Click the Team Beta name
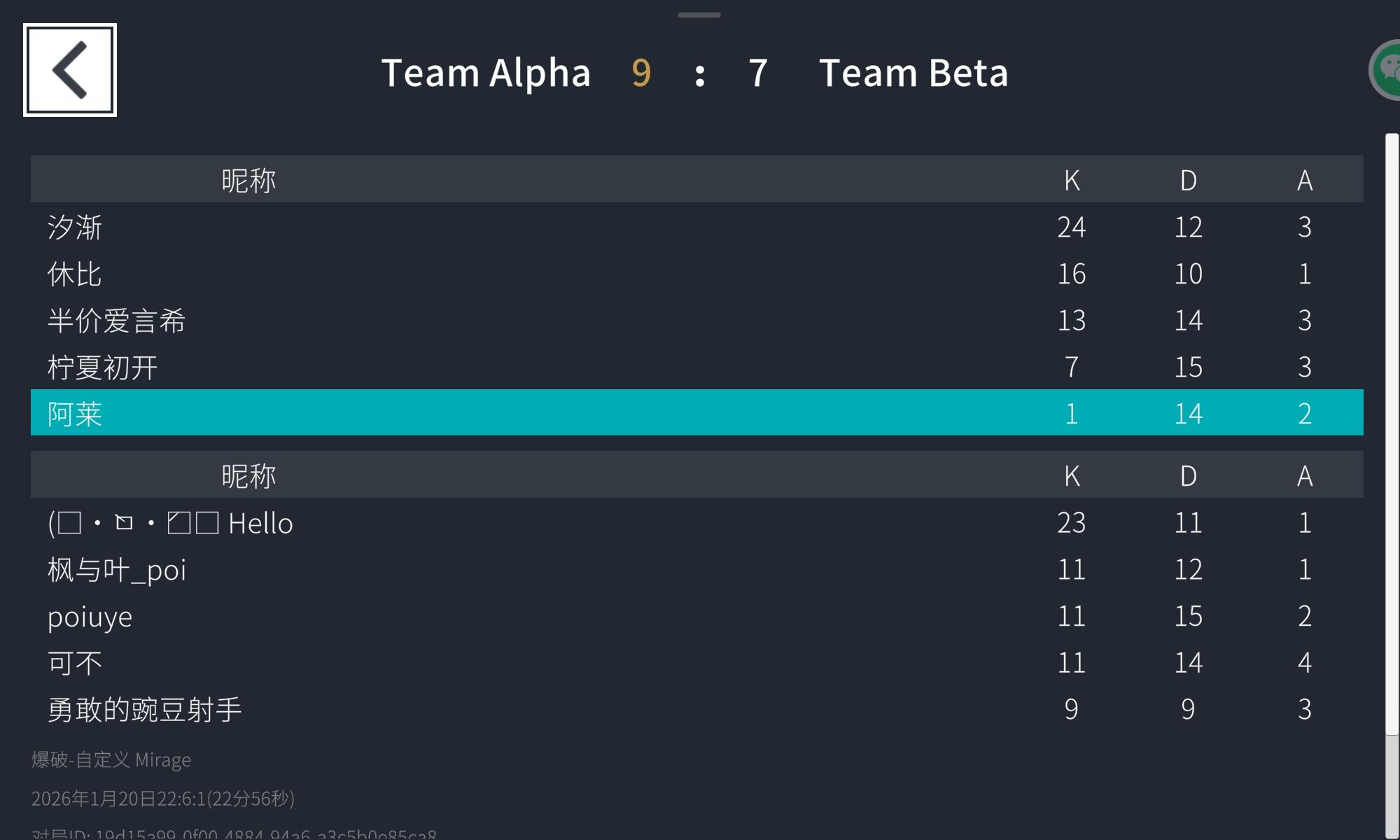This screenshot has height=840, width=1400. coord(913,73)
